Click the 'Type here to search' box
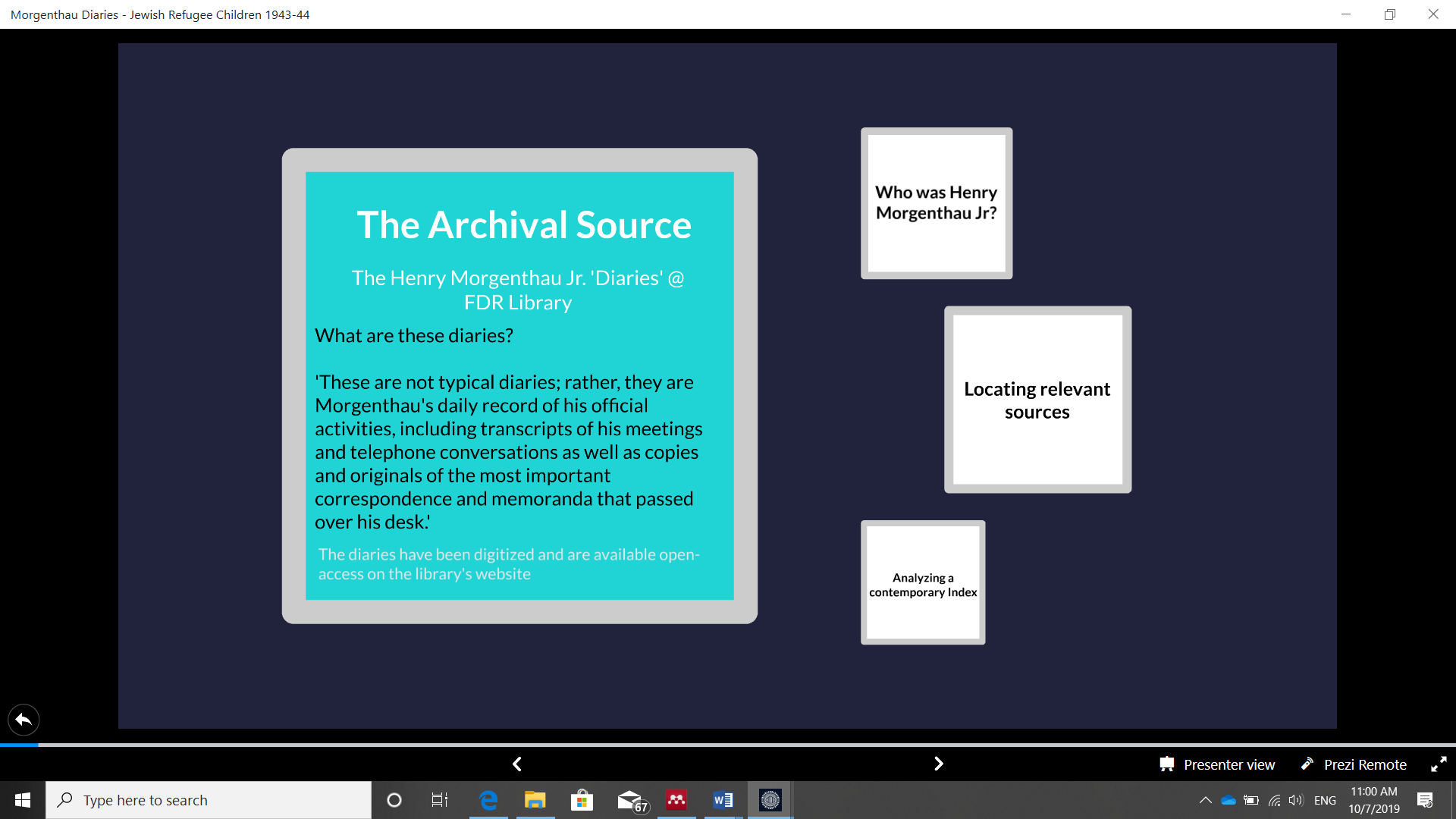 click(x=209, y=800)
